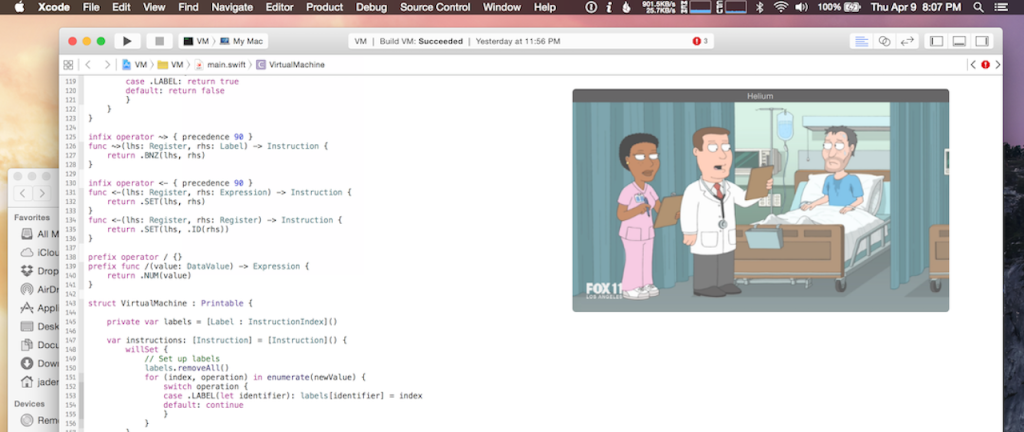Open the related items grid menu
The image size is (1024, 432).
68,65
